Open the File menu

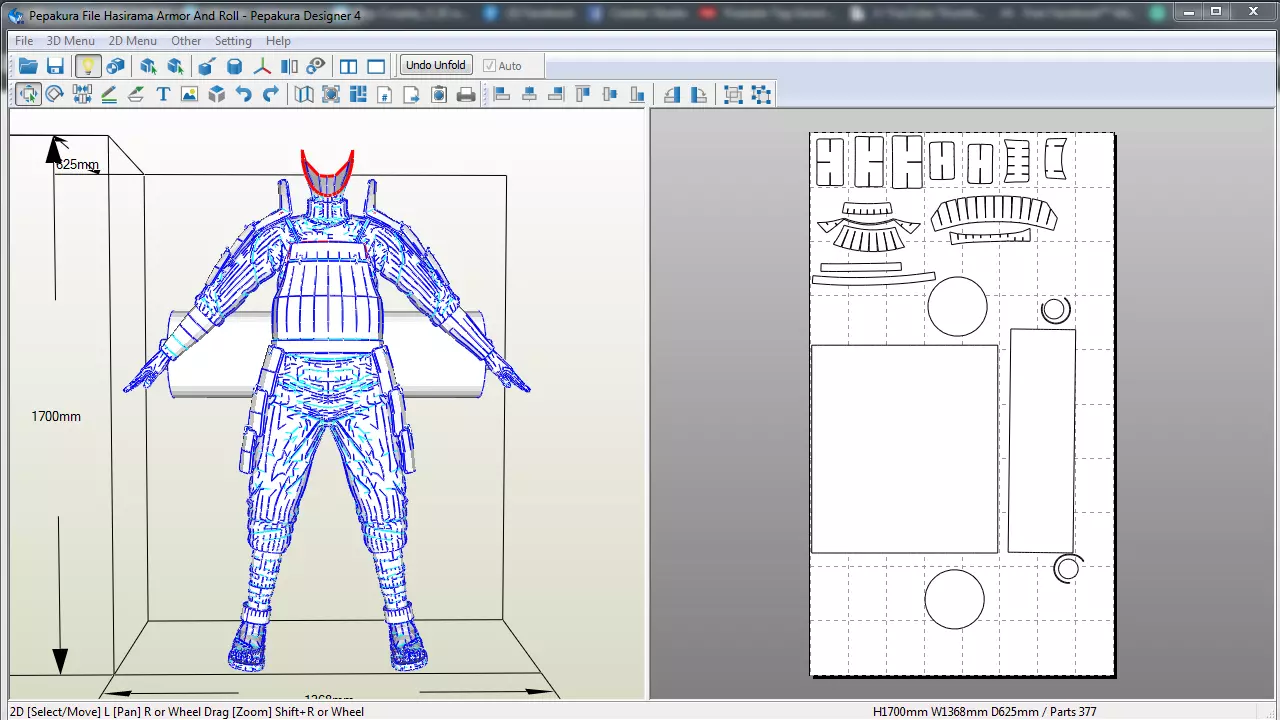pyautogui.click(x=24, y=41)
